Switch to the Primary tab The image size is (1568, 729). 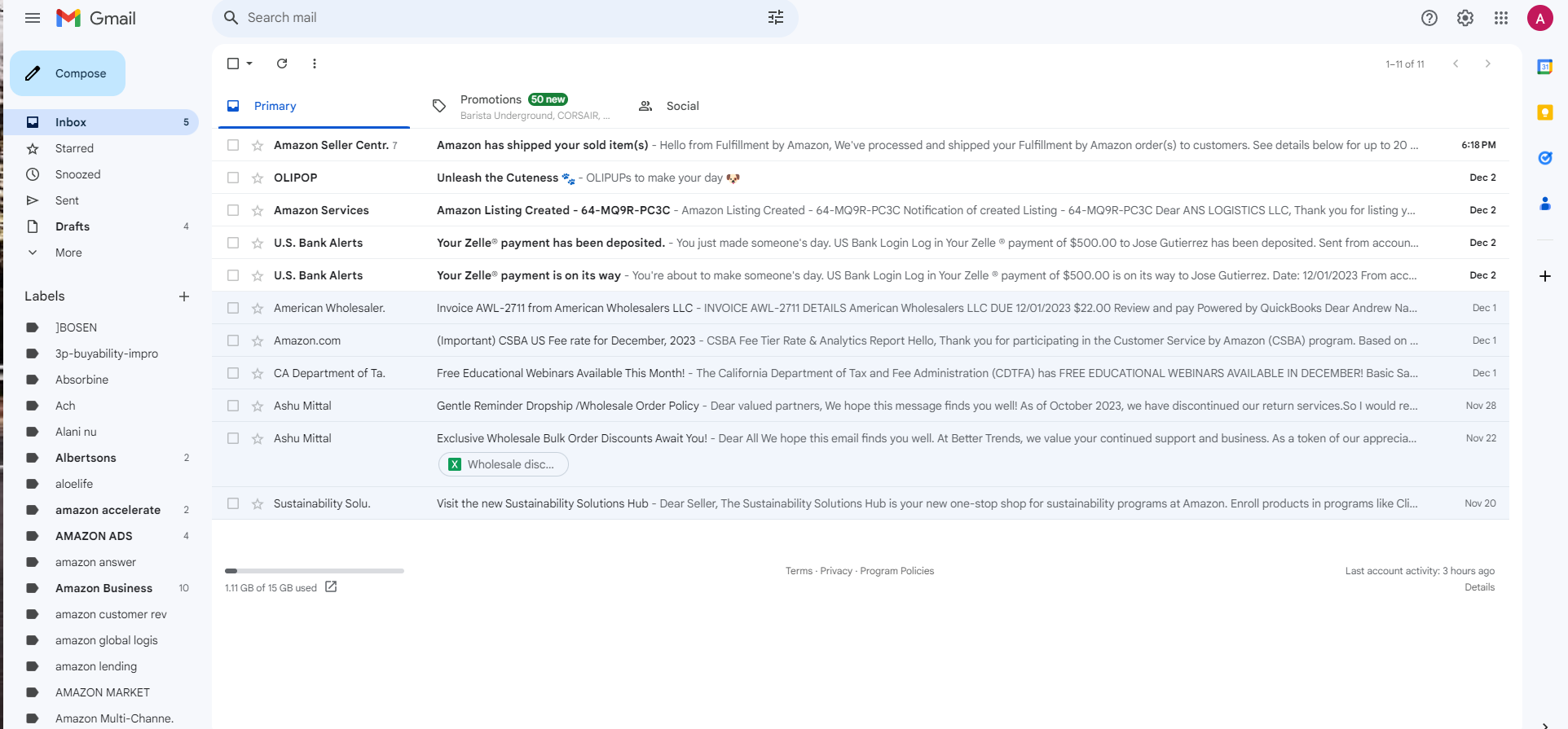[314, 106]
